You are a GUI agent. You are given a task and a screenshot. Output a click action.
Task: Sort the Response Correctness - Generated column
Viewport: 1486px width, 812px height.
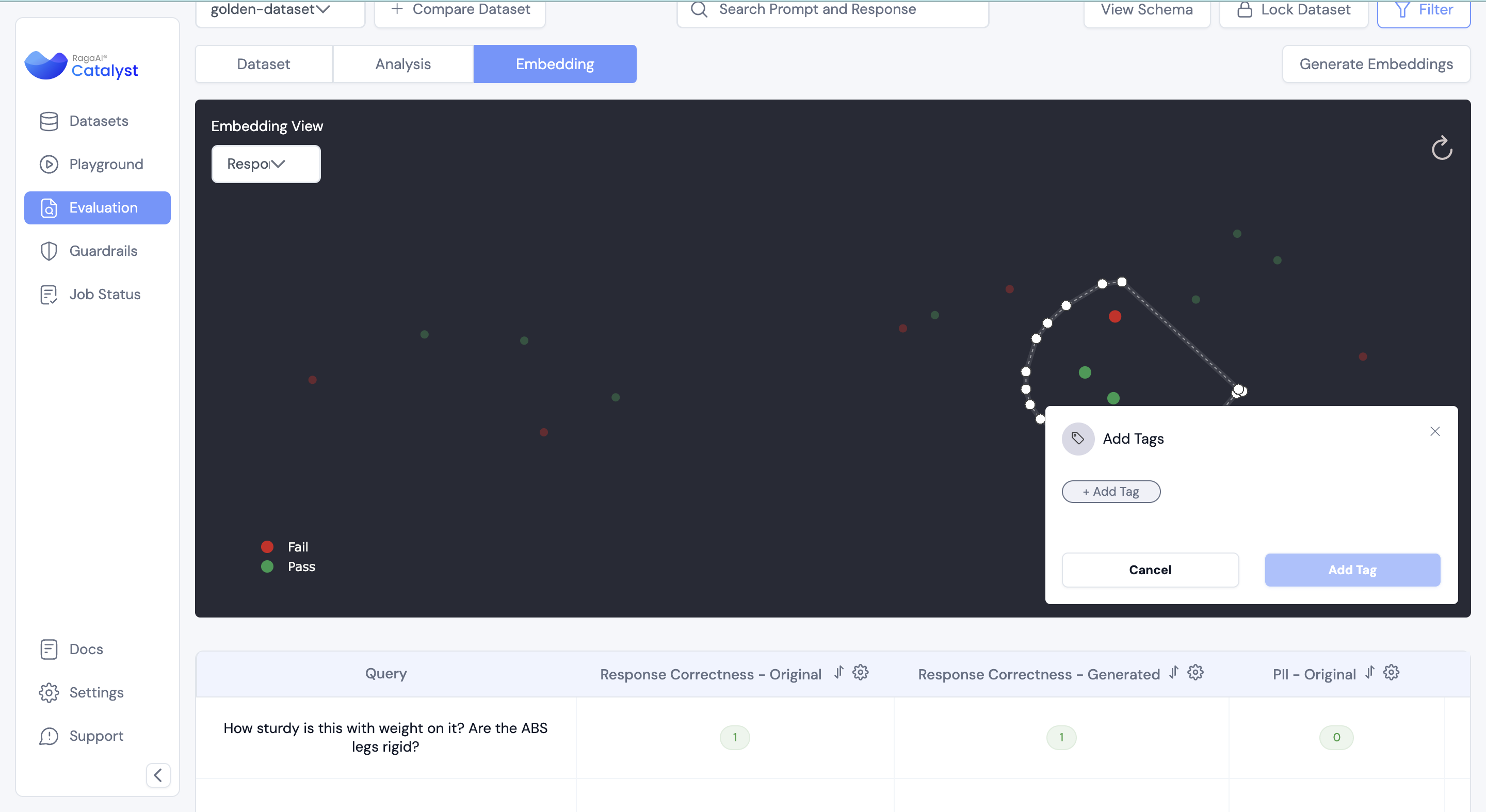point(1173,672)
